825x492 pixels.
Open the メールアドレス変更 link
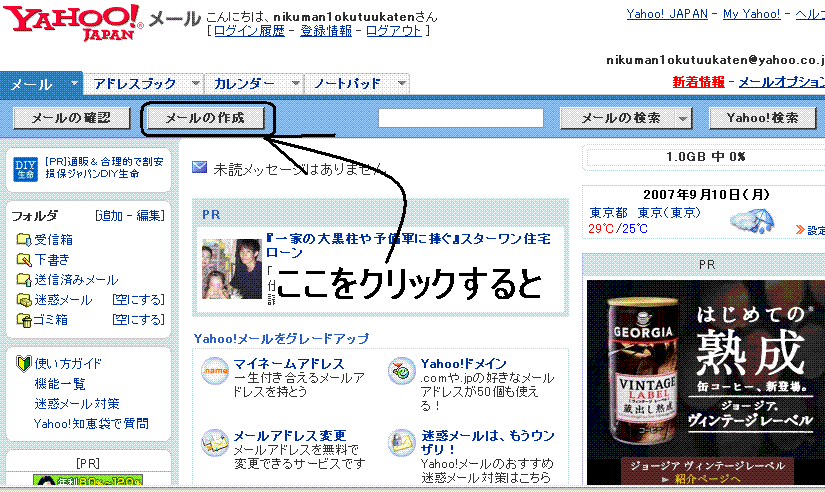click(x=289, y=436)
